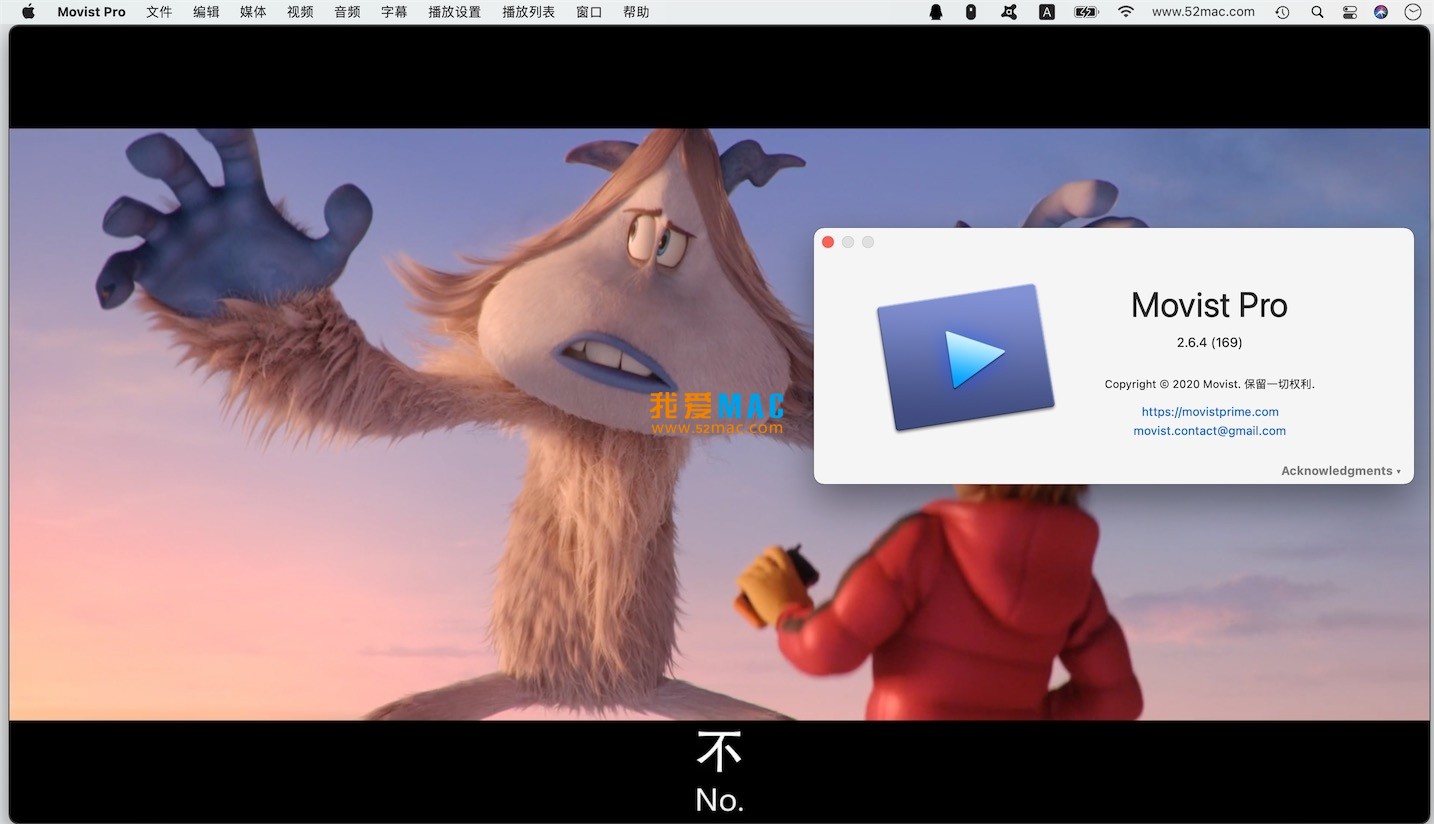The image size is (1434, 824).
Task: Click the Movist Pro title in About window
Action: pos(1209,305)
